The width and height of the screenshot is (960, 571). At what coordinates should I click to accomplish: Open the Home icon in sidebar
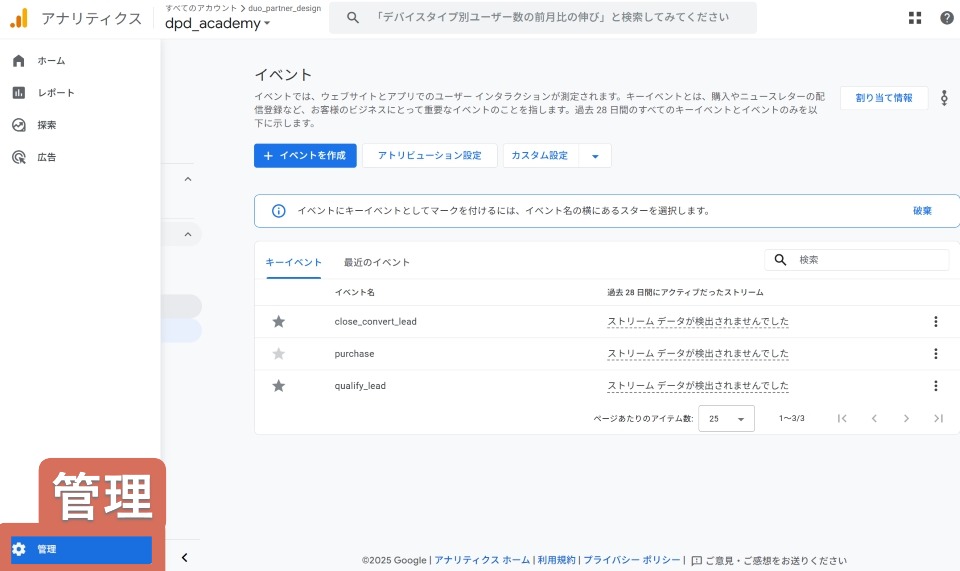click(x=18, y=61)
